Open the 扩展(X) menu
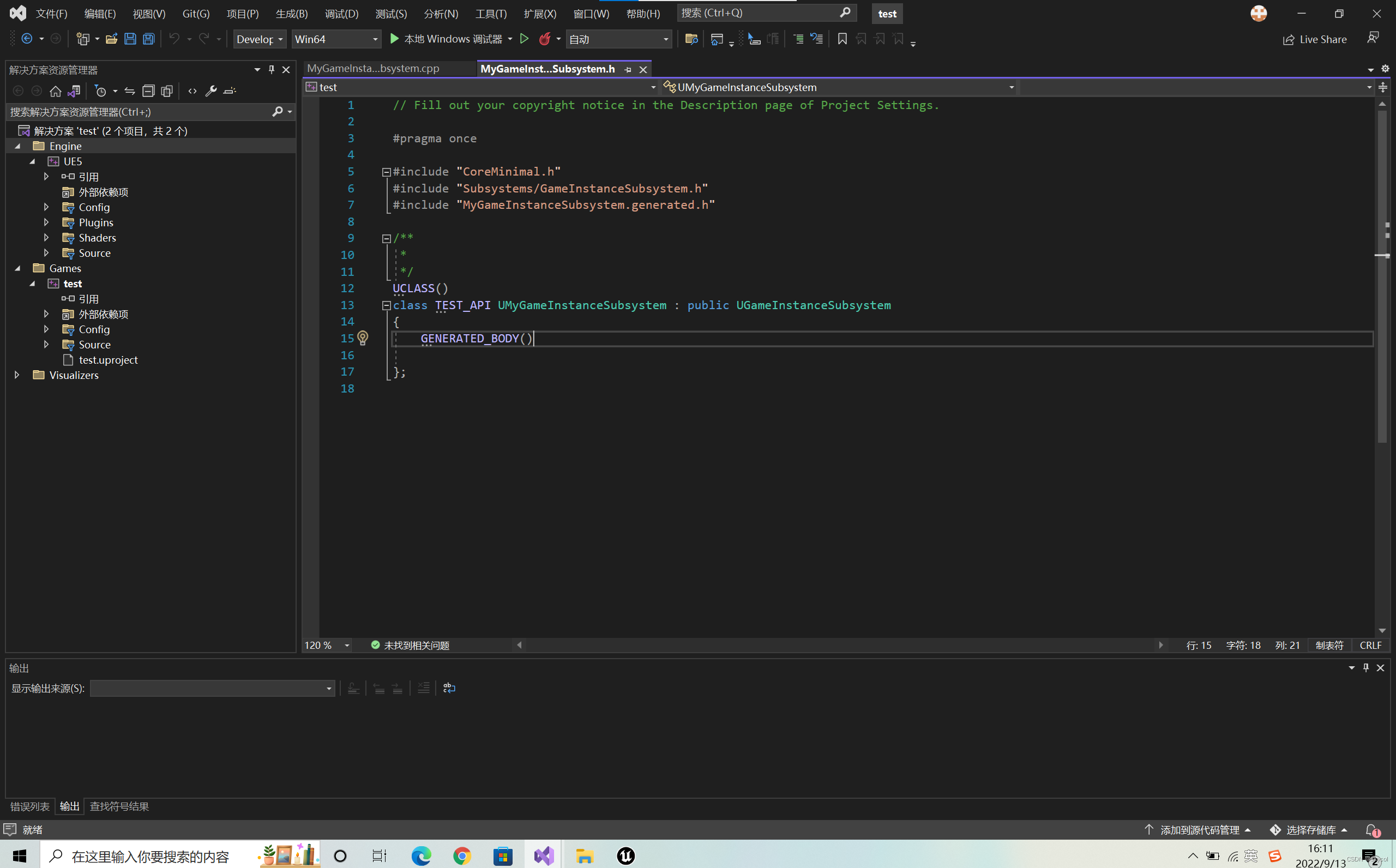The width and height of the screenshot is (1396, 868). pyautogui.click(x=539, y=13)
